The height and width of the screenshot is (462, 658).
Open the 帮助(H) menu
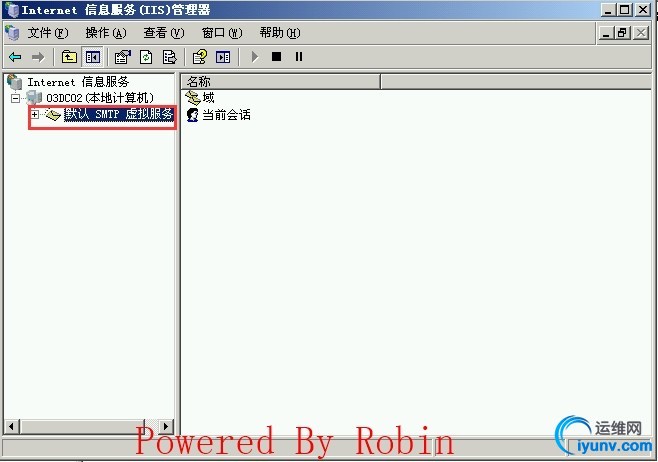coord(279,33)
